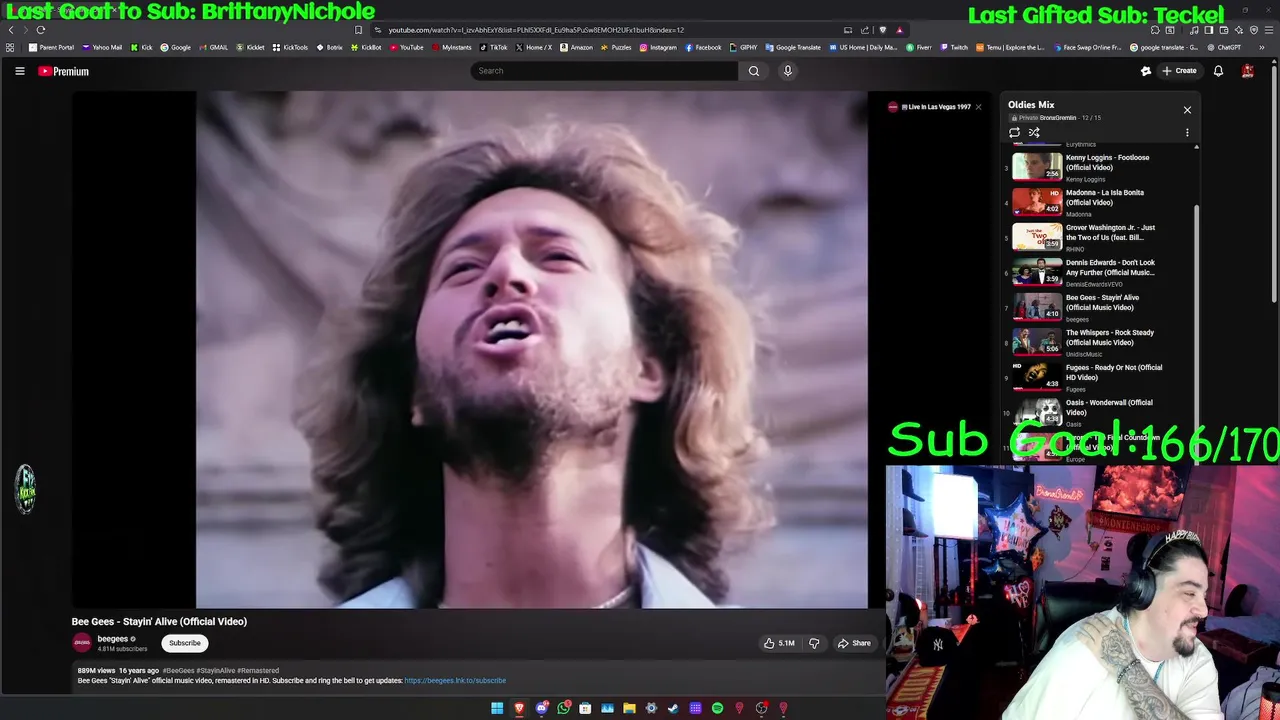Screen dimensions: 1280x720
Task: Open the Oldies Mix playlist options menu
Action: (1187, 132)
